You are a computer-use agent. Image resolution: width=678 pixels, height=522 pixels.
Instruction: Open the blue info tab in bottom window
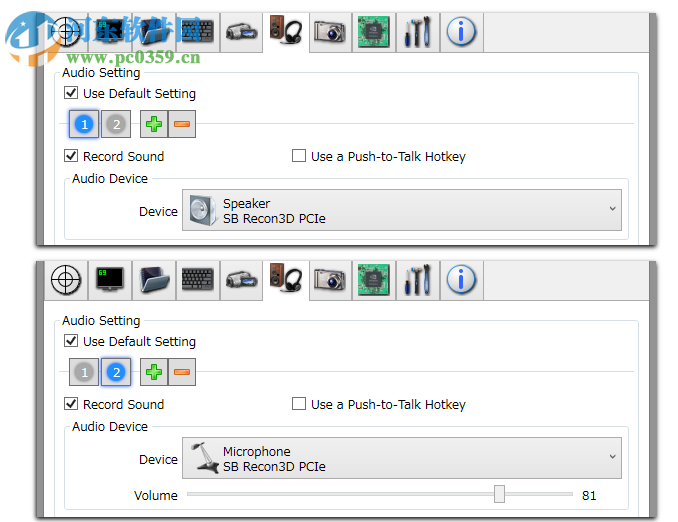[x=461, y=280]
